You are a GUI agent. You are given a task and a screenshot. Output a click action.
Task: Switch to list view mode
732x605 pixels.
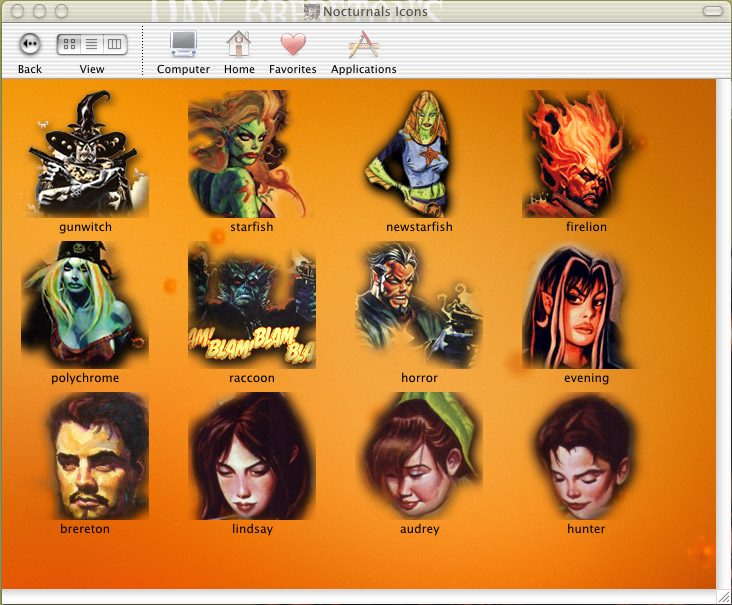coord(92,44)
